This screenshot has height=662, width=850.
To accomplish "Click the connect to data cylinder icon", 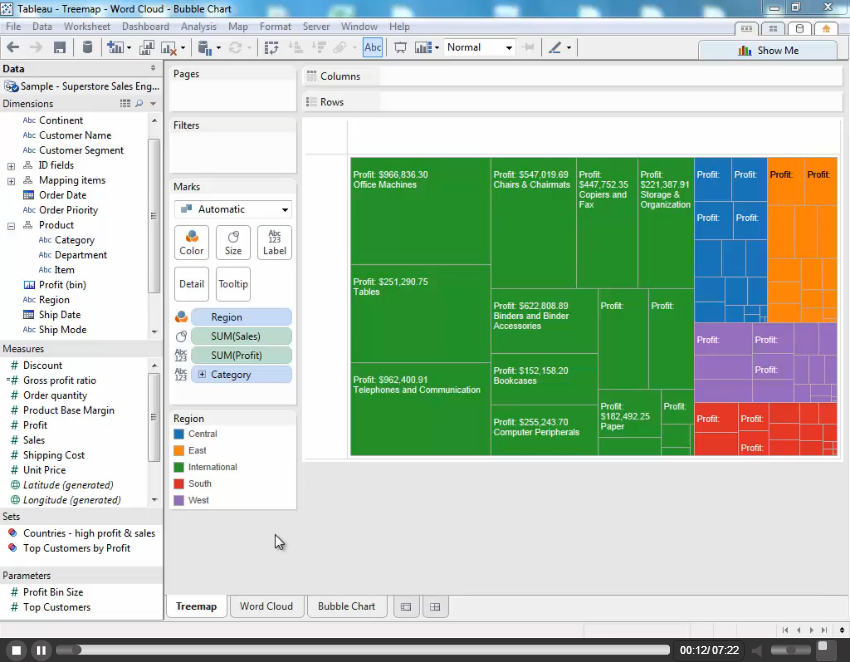I will click(87, 47).
